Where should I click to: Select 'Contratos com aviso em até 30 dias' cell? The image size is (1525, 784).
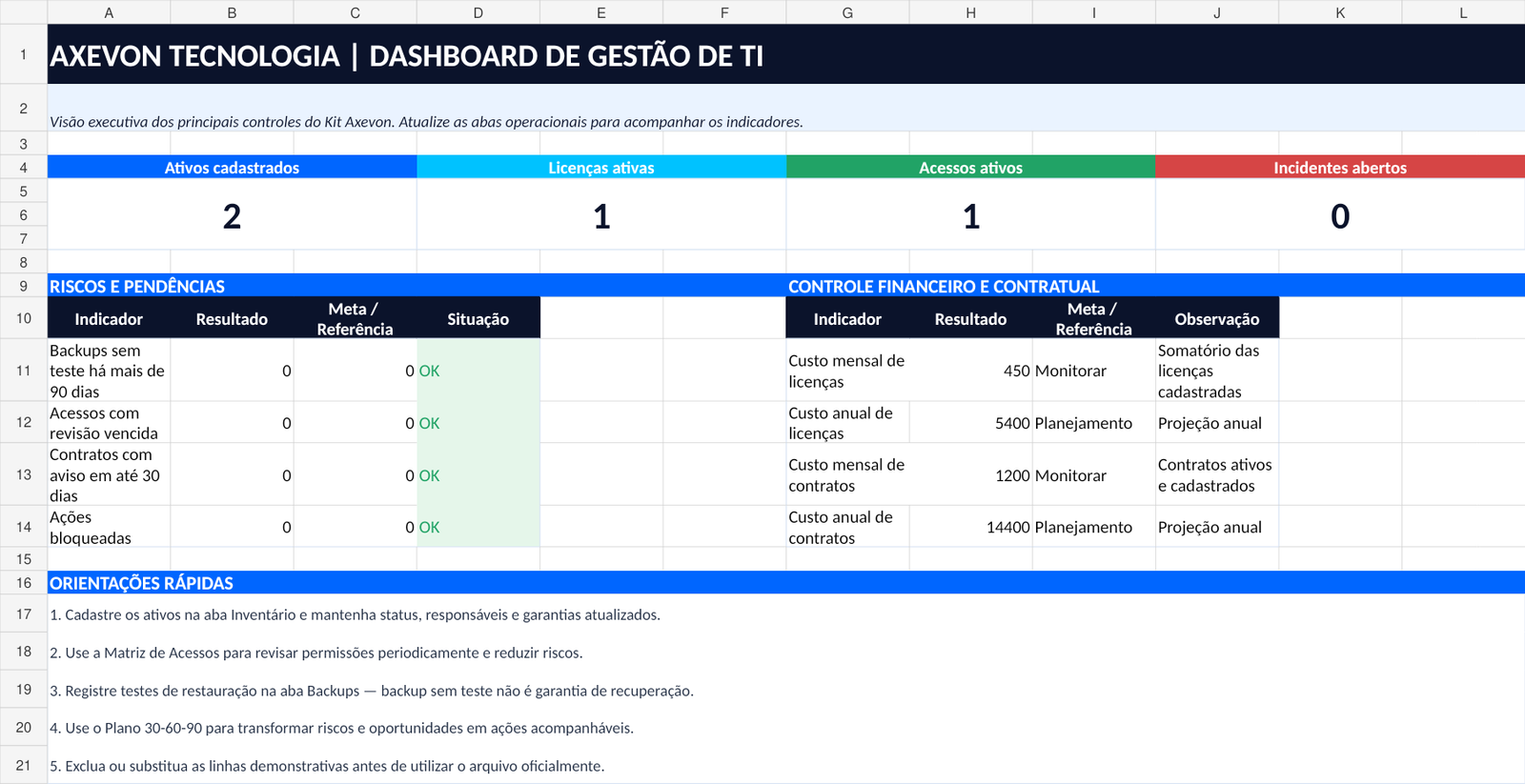[x=109, y=474]
